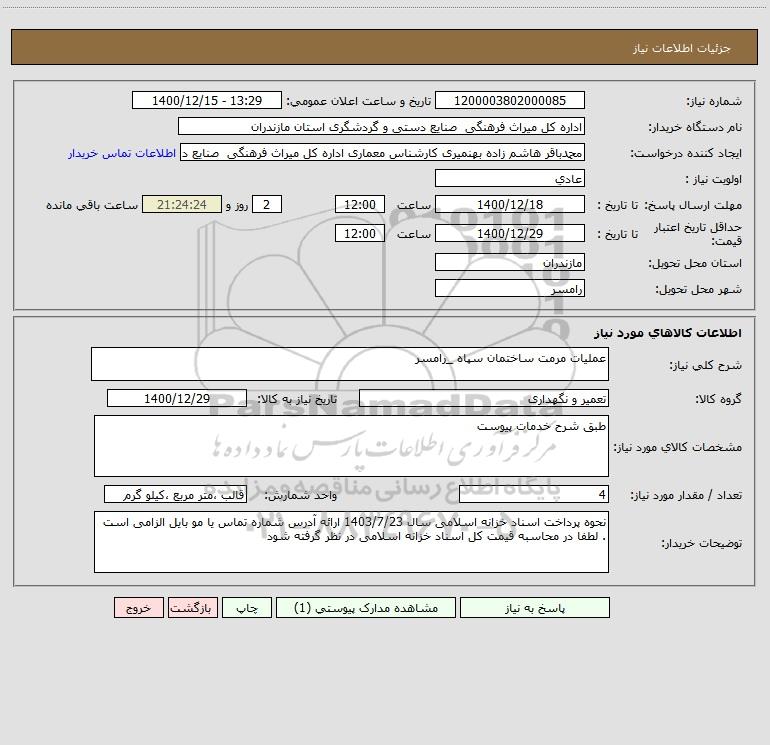Click the چاپ print button
This screenshot has width=770, height=745.
coord(247,608)
